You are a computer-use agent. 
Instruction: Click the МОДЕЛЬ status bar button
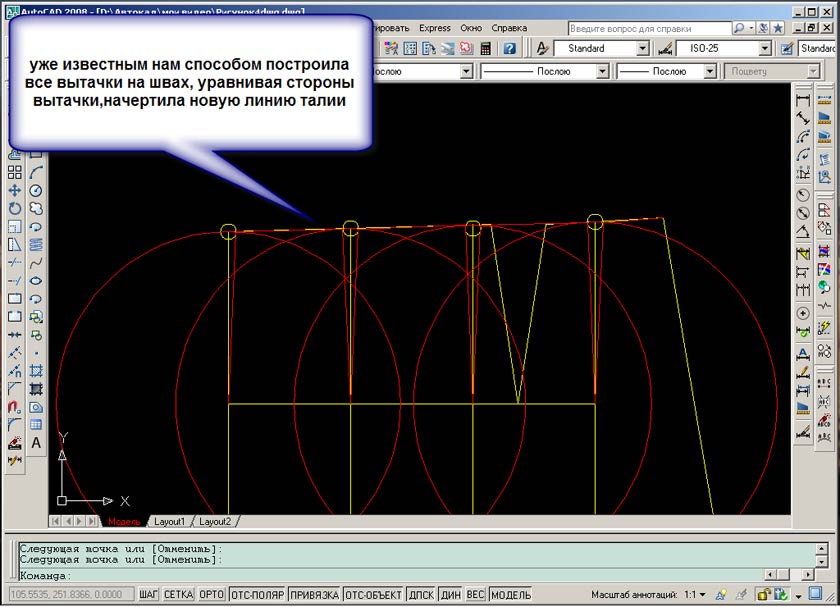[x=511, y=594]
